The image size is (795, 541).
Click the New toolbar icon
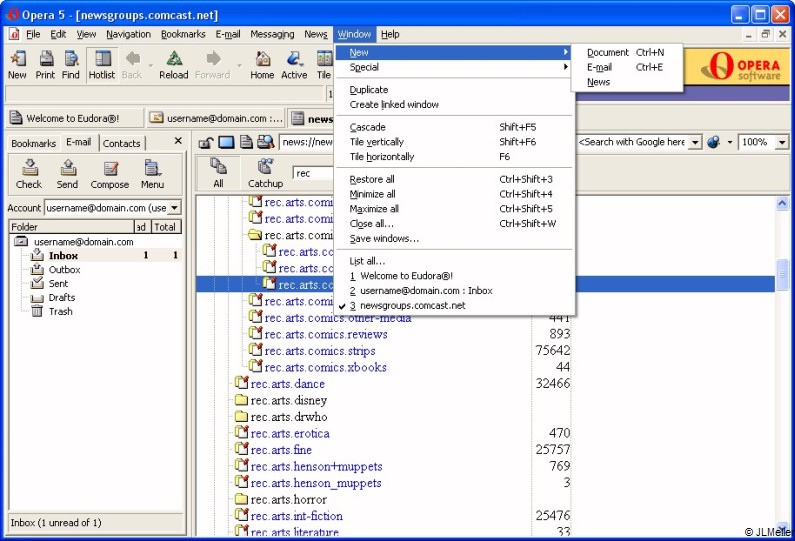click(x=17, y=65)
